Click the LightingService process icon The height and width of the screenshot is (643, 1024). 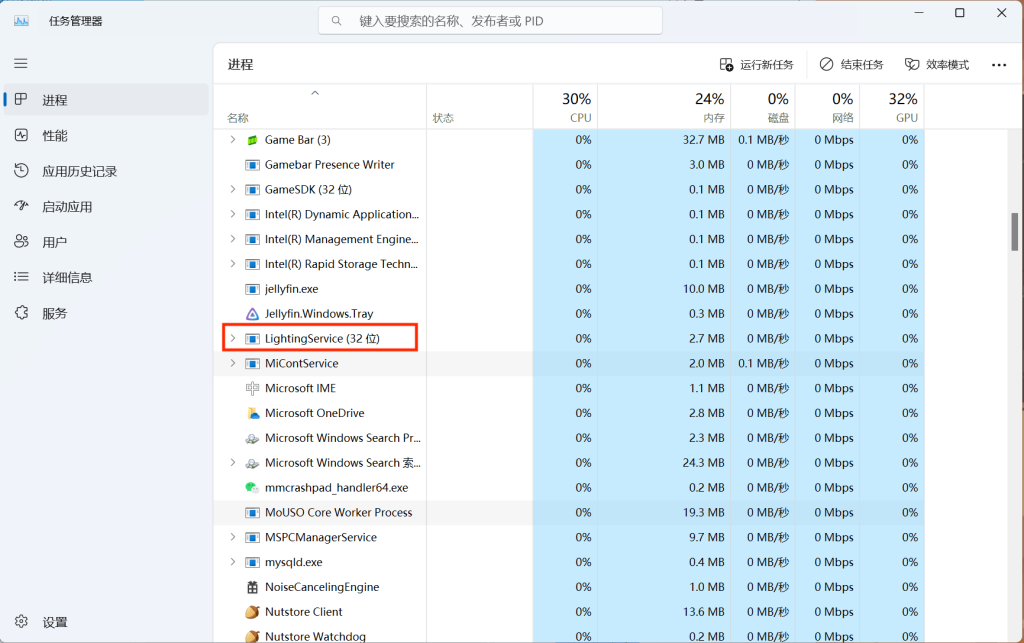click(x=252, y=339)
